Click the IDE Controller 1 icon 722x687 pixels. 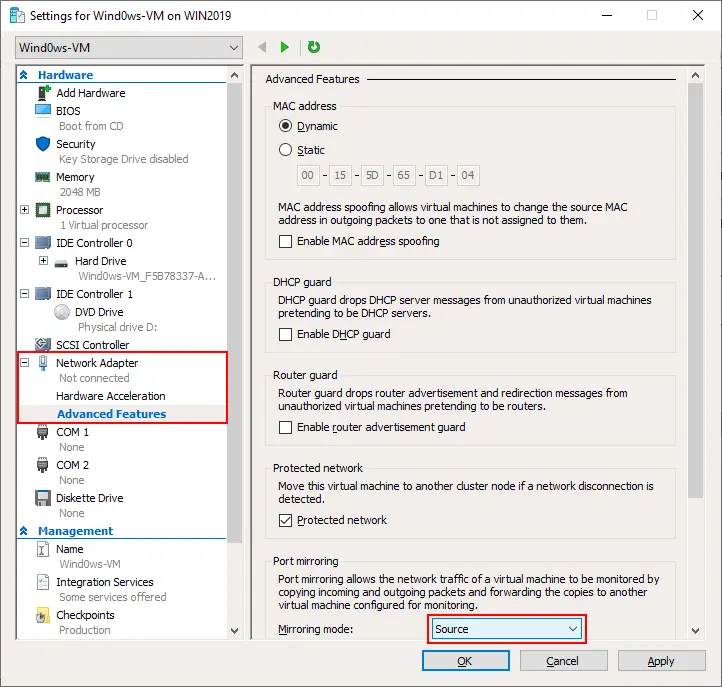tap(43, 294)
